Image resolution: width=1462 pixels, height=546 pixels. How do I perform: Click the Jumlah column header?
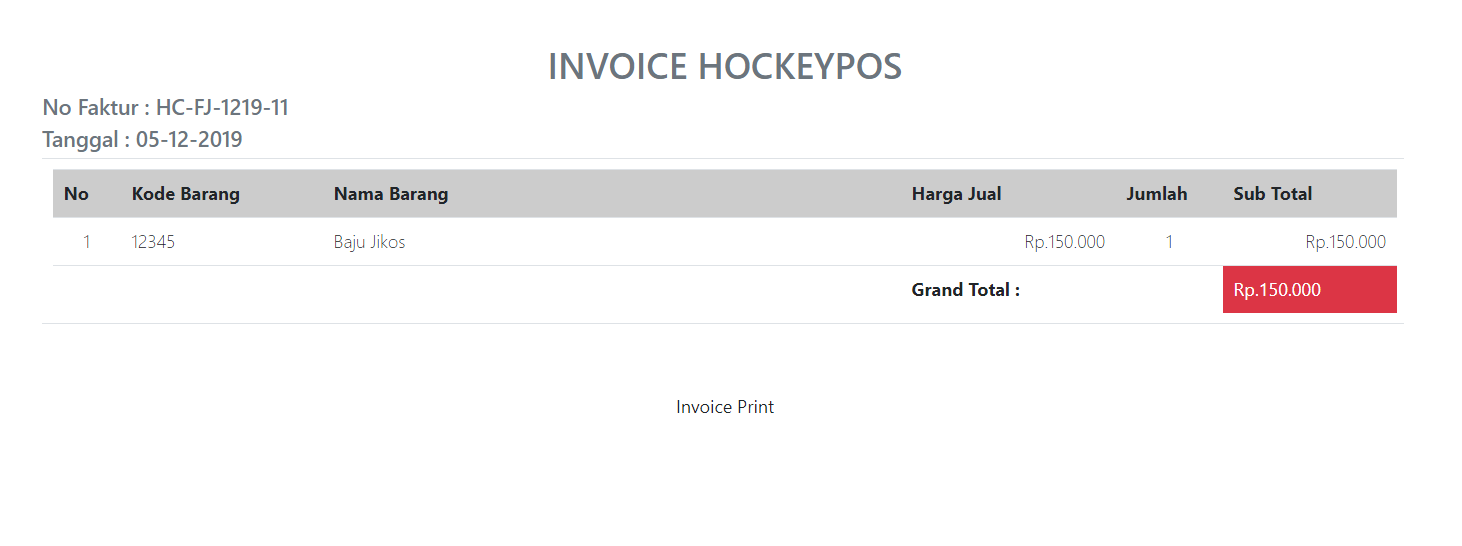point(1157,194)
